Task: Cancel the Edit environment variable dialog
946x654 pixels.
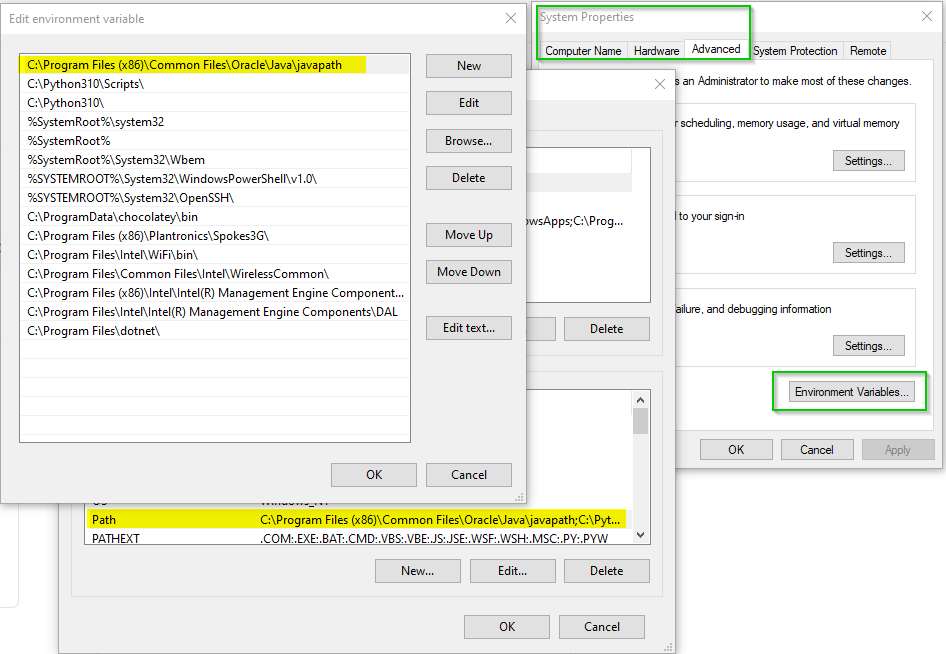Action: (468, 474)
